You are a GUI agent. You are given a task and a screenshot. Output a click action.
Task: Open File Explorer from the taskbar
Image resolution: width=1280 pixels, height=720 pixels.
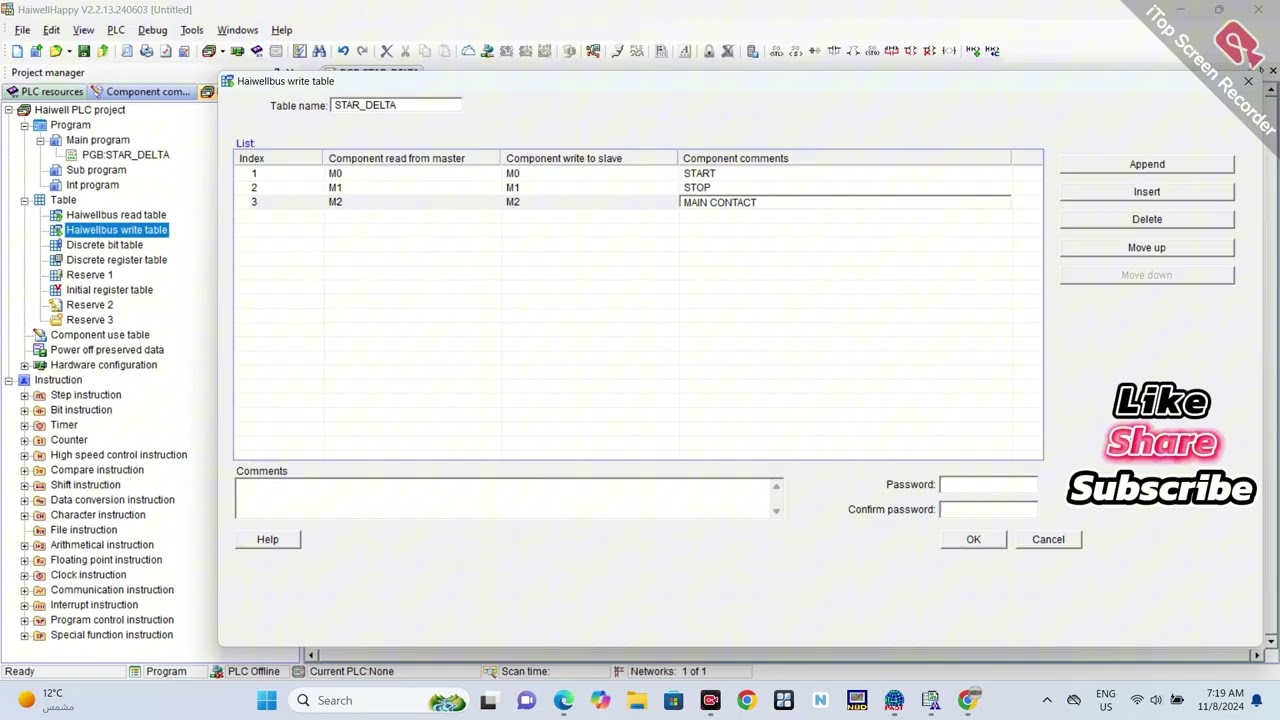coord(636,700)
